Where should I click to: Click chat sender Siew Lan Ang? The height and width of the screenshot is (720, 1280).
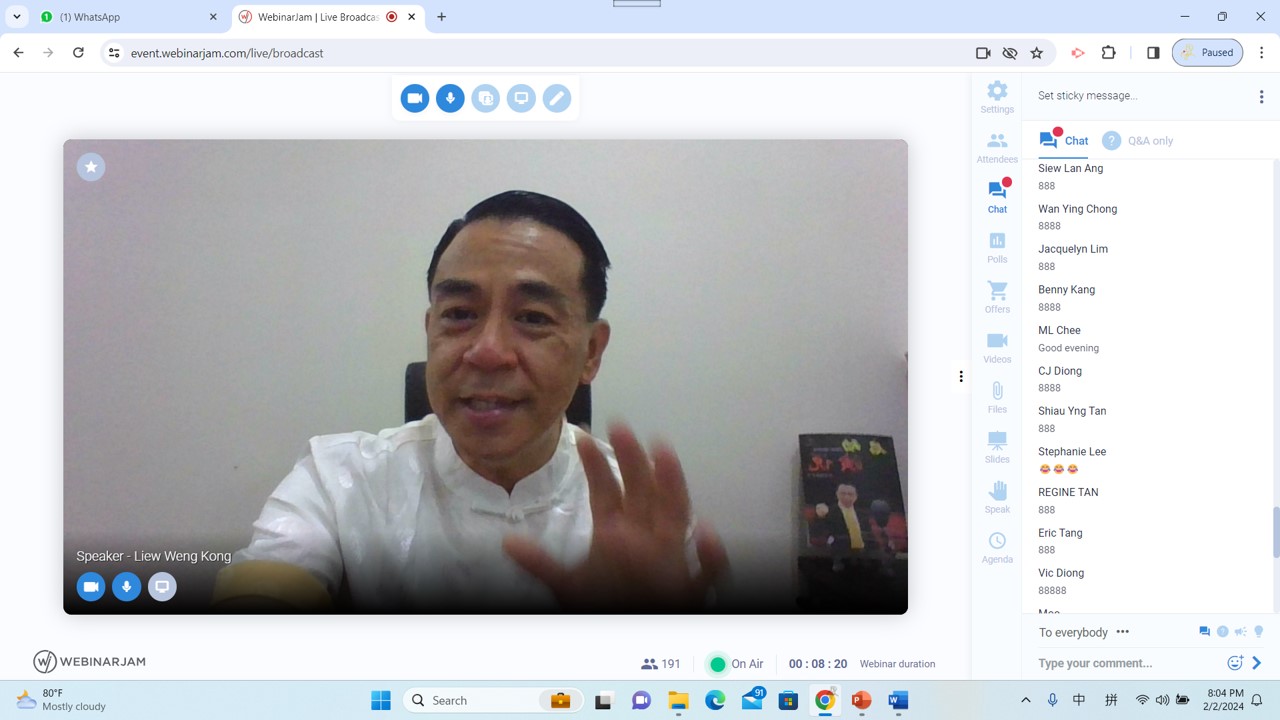click(1070, 168)
